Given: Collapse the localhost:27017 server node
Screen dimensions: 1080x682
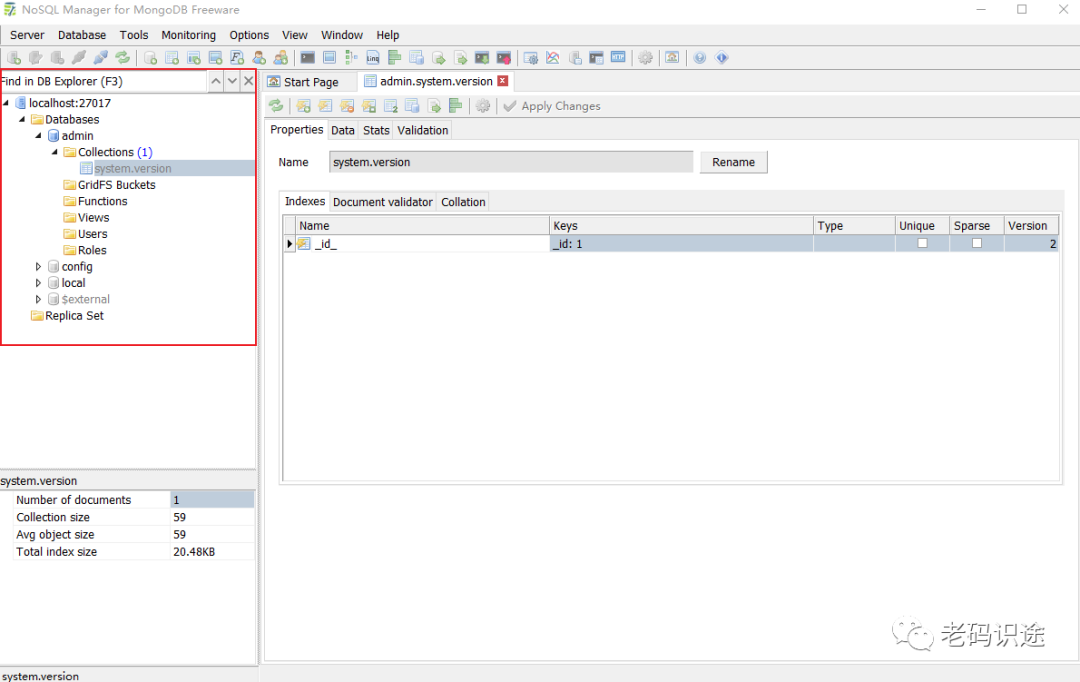Looking at the screenshot, I should coord(6,103).
